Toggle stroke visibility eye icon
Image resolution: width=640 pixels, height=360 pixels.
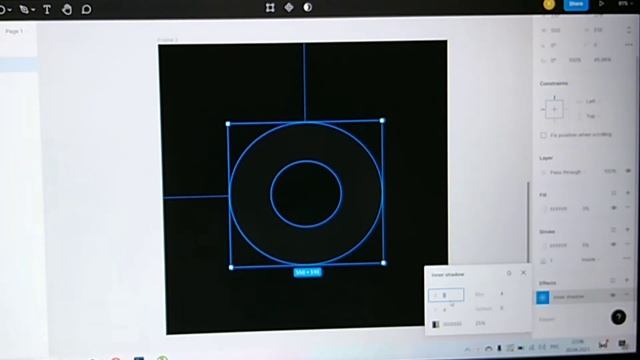click(613, 244)
